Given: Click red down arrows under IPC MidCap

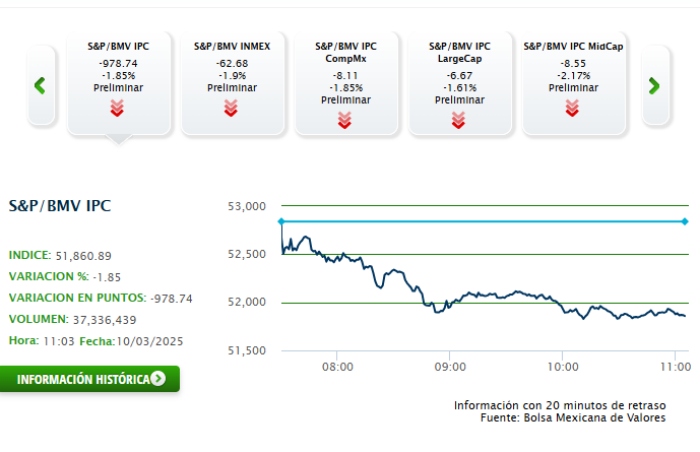Looking at the screenshot, I should click(573, 108).
